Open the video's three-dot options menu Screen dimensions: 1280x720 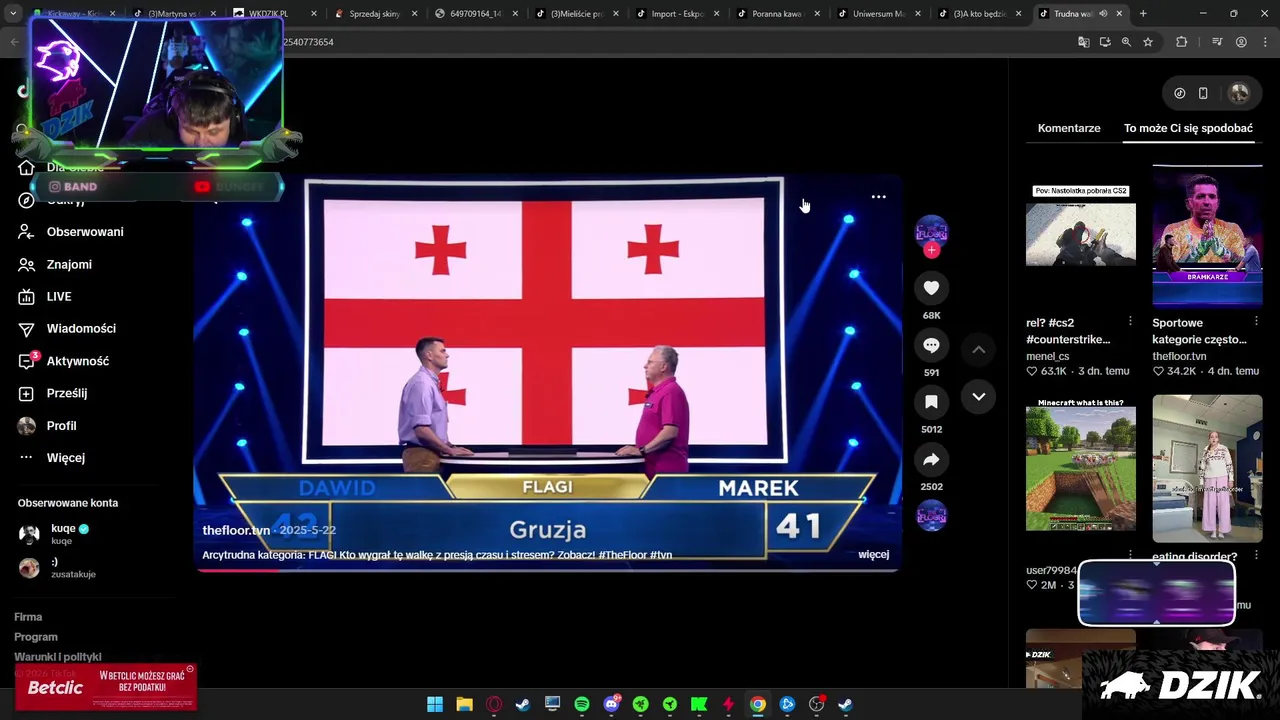(878, 197)
